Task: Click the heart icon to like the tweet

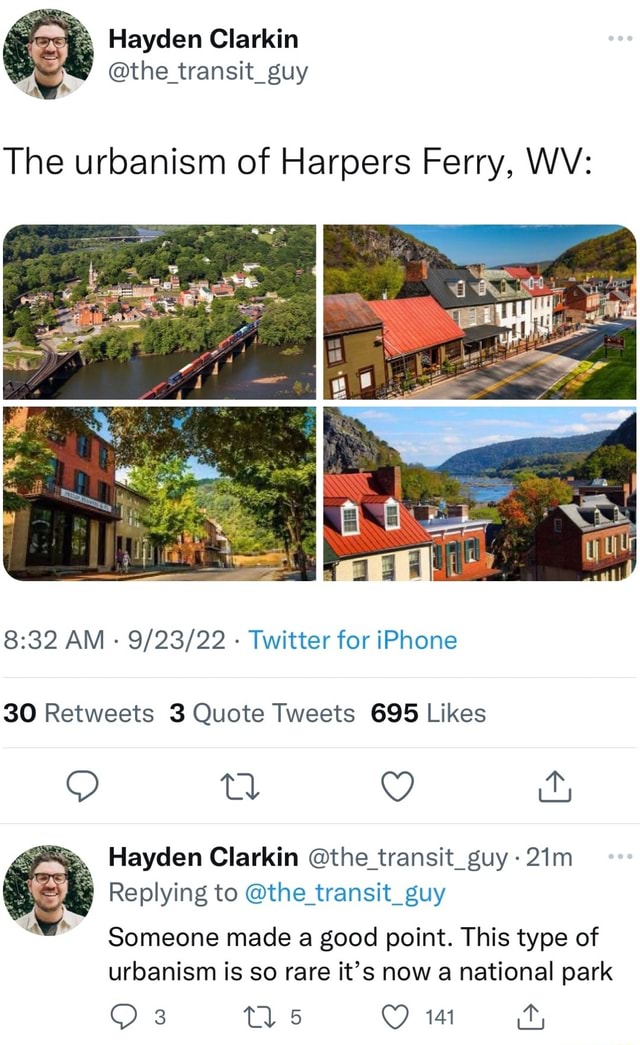Action: (x=398, y=788)
